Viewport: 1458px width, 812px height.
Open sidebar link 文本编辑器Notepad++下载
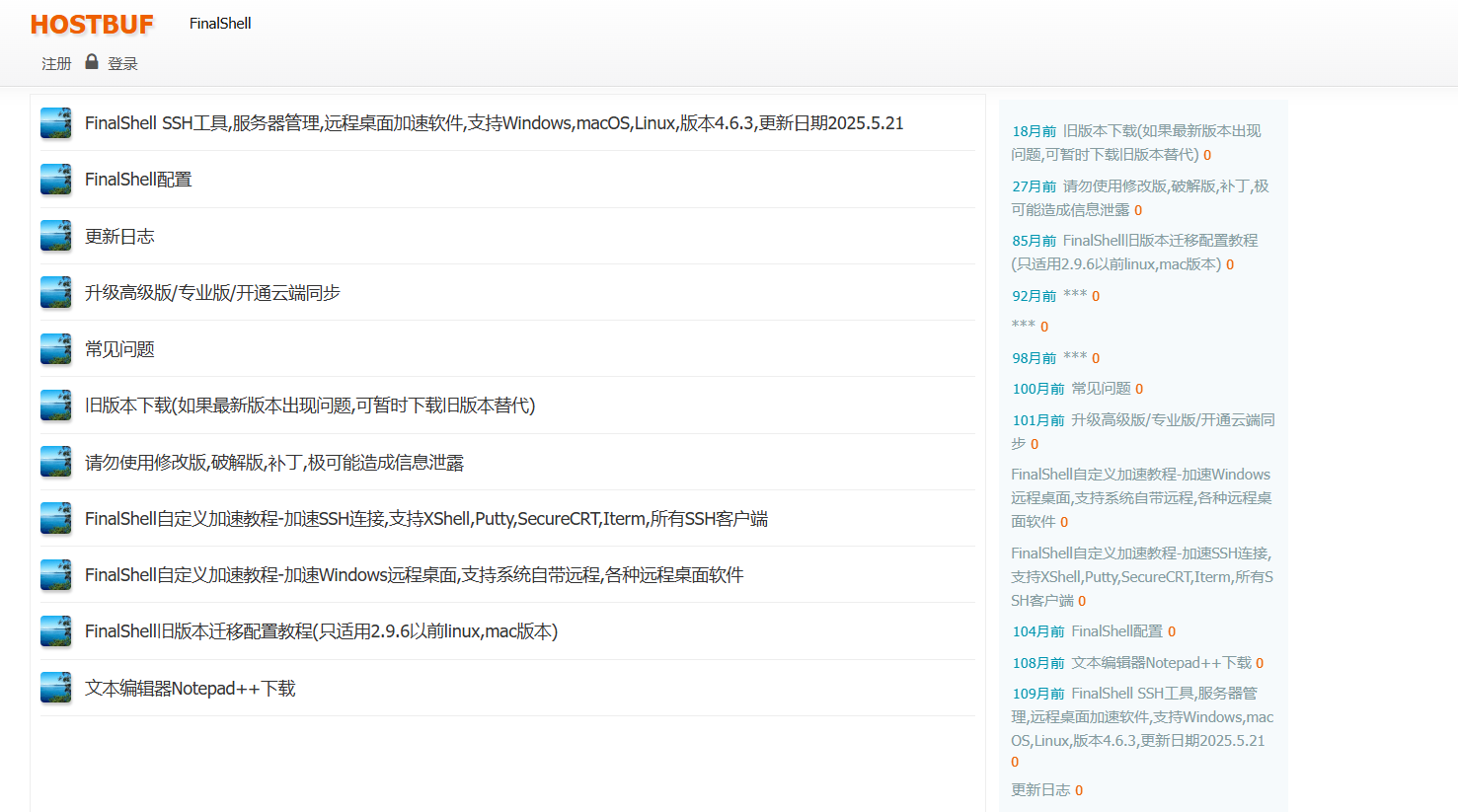tap(1162, 663)
